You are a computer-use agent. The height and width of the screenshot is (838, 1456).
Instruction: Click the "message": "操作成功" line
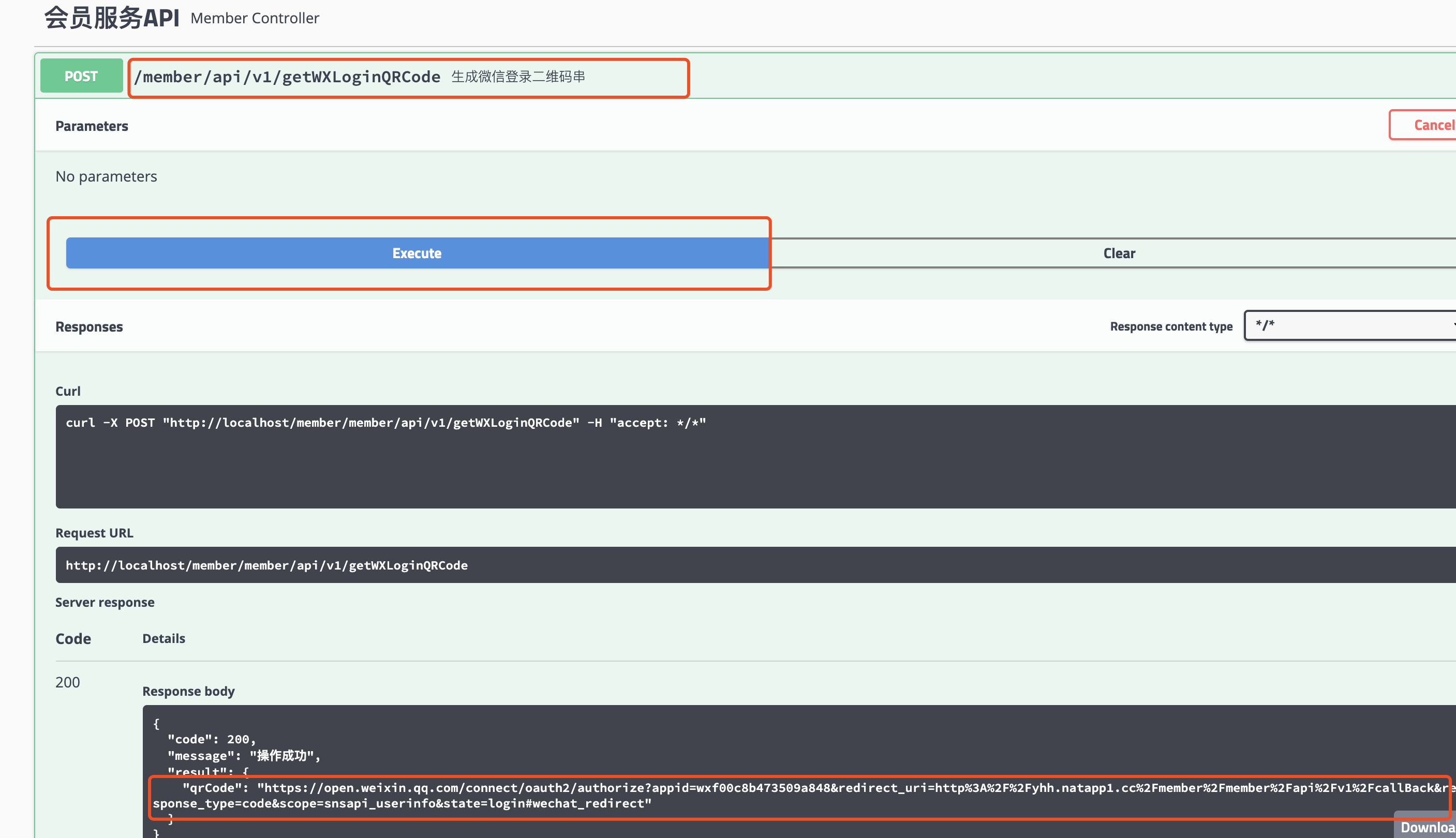(x=244, y=756)
